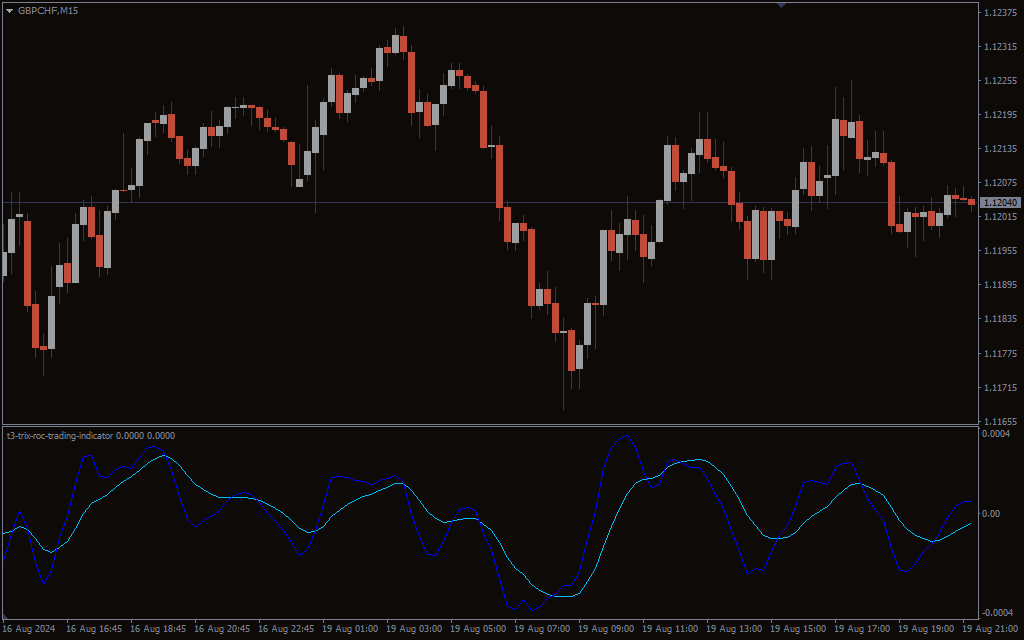Click the 0.00 indicator scale value

[990, 514]
